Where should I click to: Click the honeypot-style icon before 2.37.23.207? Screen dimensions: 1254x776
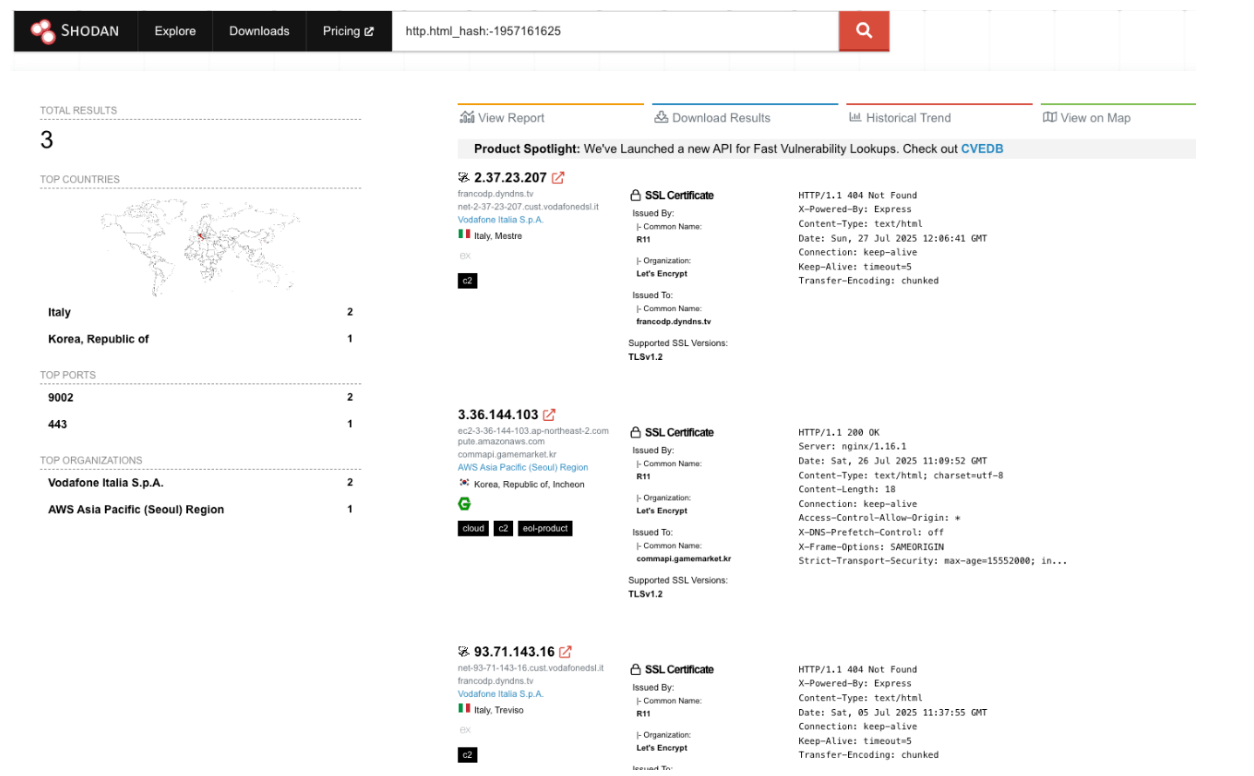coord(464,178)
